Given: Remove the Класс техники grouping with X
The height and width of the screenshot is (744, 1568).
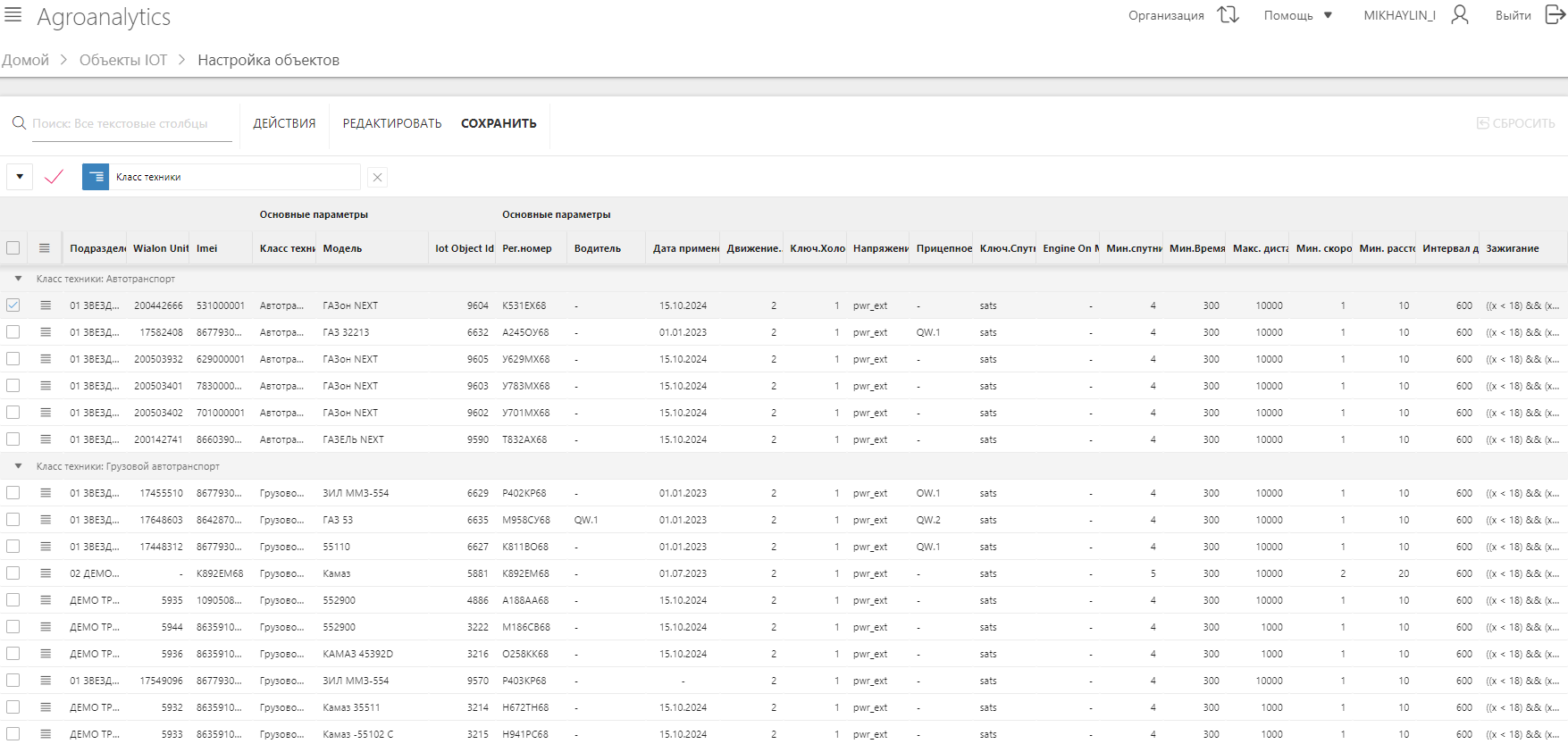Looking at the screenshot, I should pos(377,177).
